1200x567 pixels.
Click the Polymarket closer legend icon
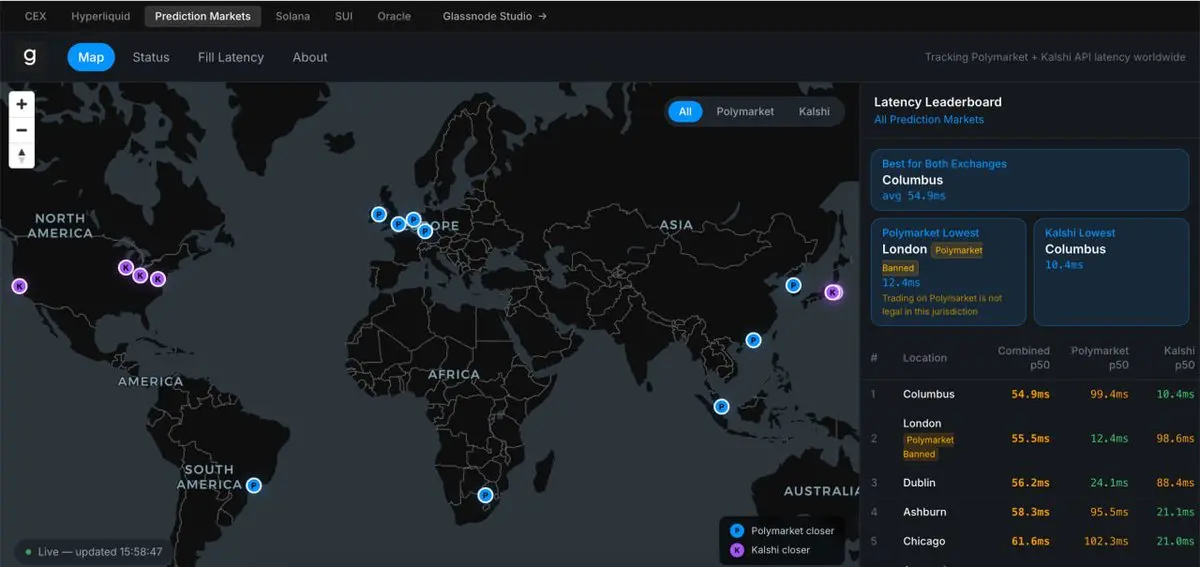[737, 530]
